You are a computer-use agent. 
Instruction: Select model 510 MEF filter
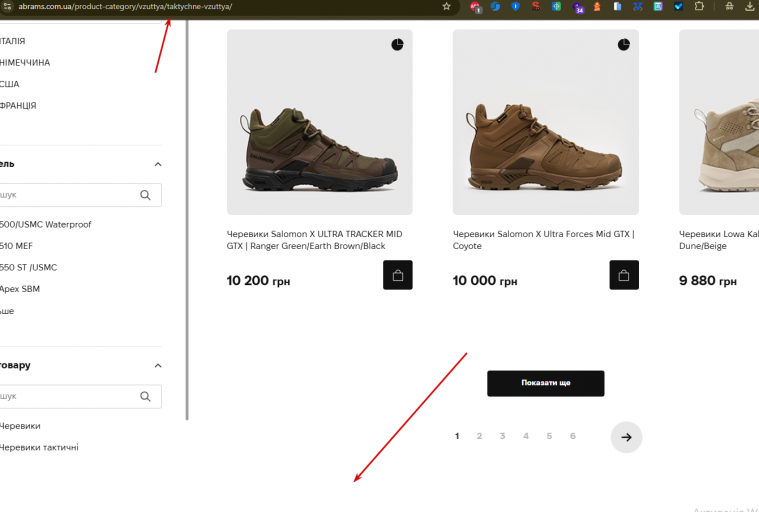(x=16, y=246)
